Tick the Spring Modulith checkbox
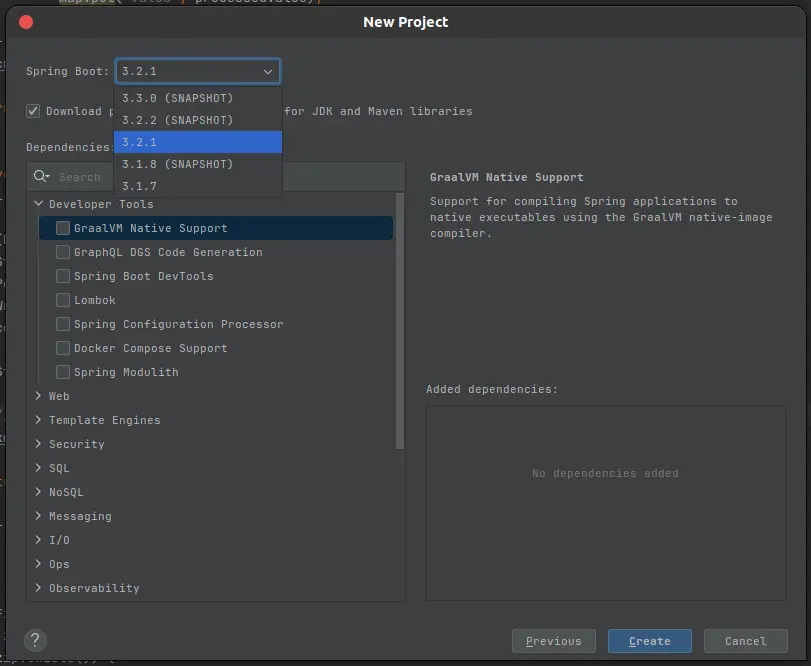 [63, 372]
